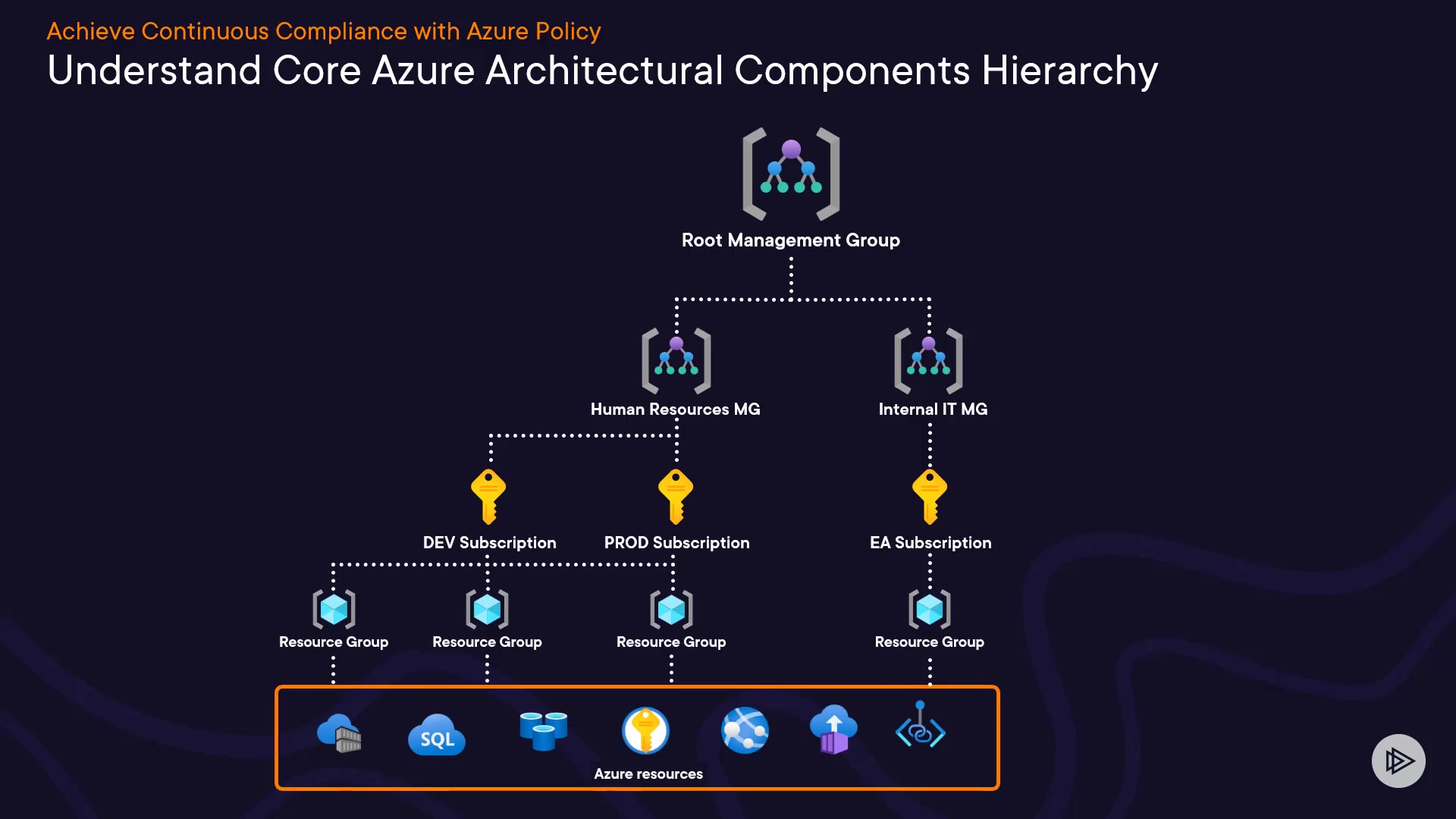
Task: Click the Internal IT MG icon
Action: (928, 360)
